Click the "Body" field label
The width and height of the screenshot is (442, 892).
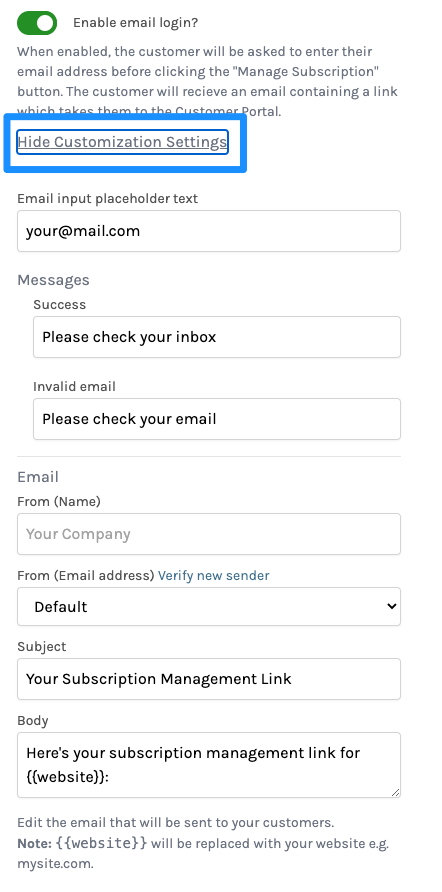pyautogui.click(x=32, y=720)
